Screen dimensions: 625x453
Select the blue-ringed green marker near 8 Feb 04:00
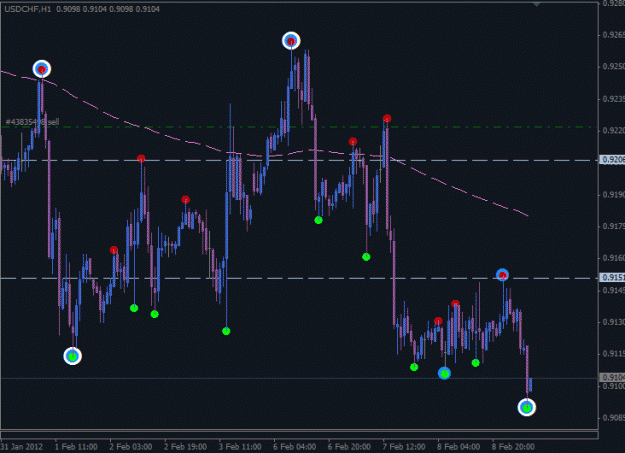pos(444,373)
